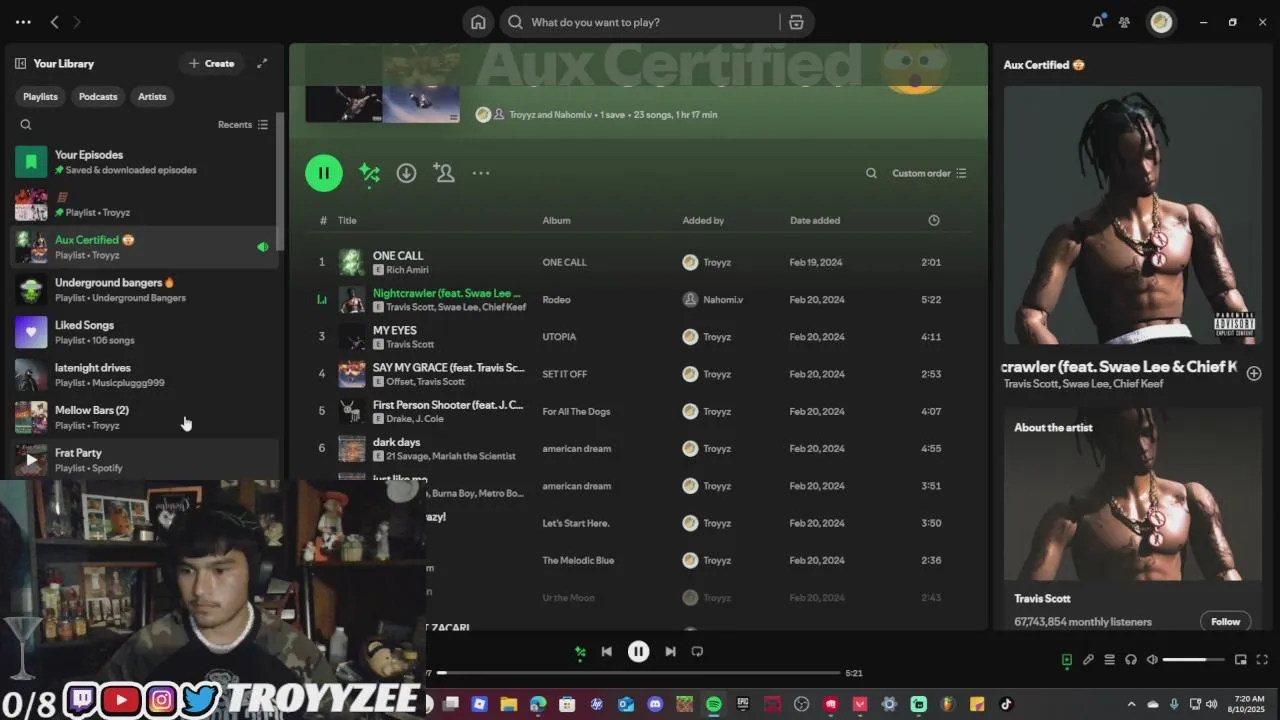1280x720 pixels.
Task: Pause from the bottom player bar
Action: [x=638, y=651]
